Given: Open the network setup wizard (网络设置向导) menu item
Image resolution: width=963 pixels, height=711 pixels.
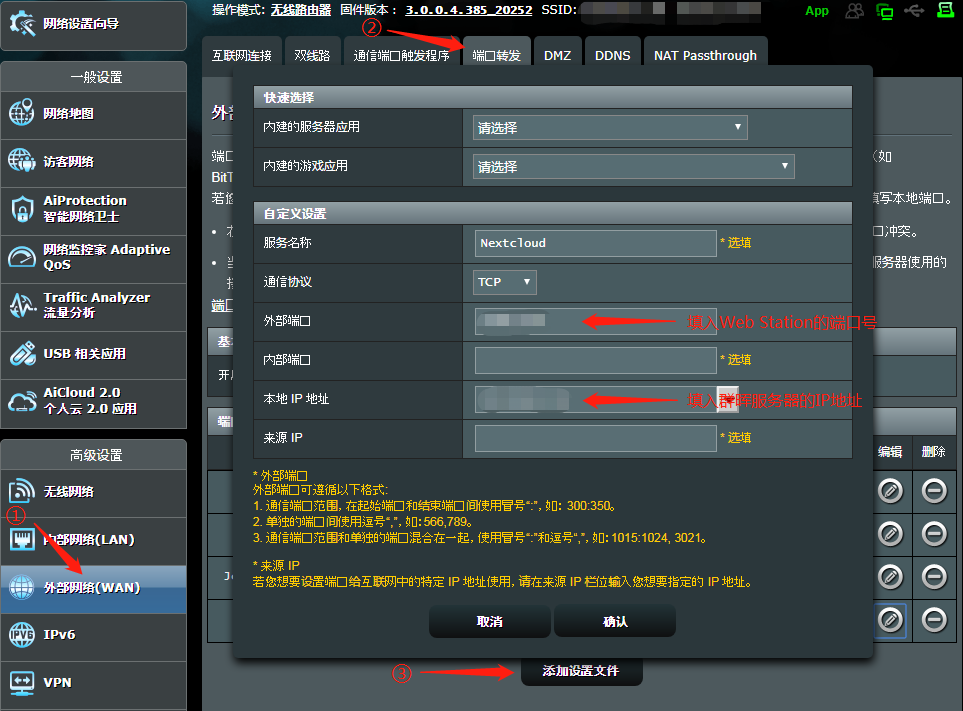Looking at the screenshot, I should 93,25.
